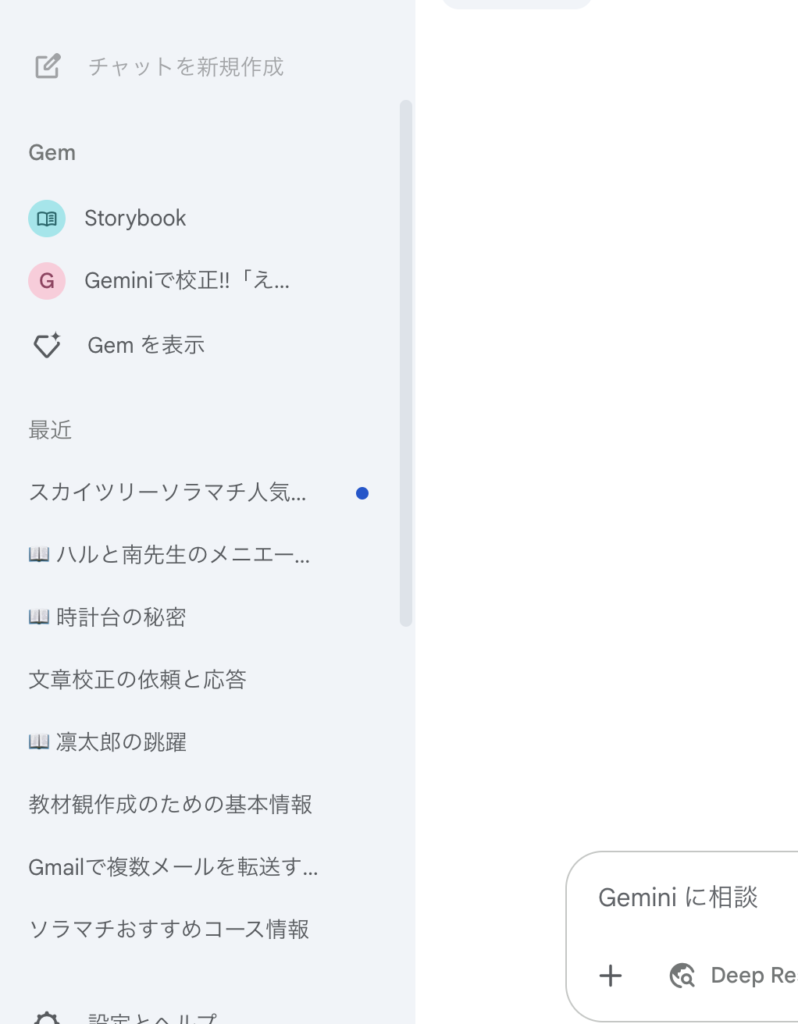The image size is (798, 1024).
Task: Click the pink G gem avatar
Action: 46,281
